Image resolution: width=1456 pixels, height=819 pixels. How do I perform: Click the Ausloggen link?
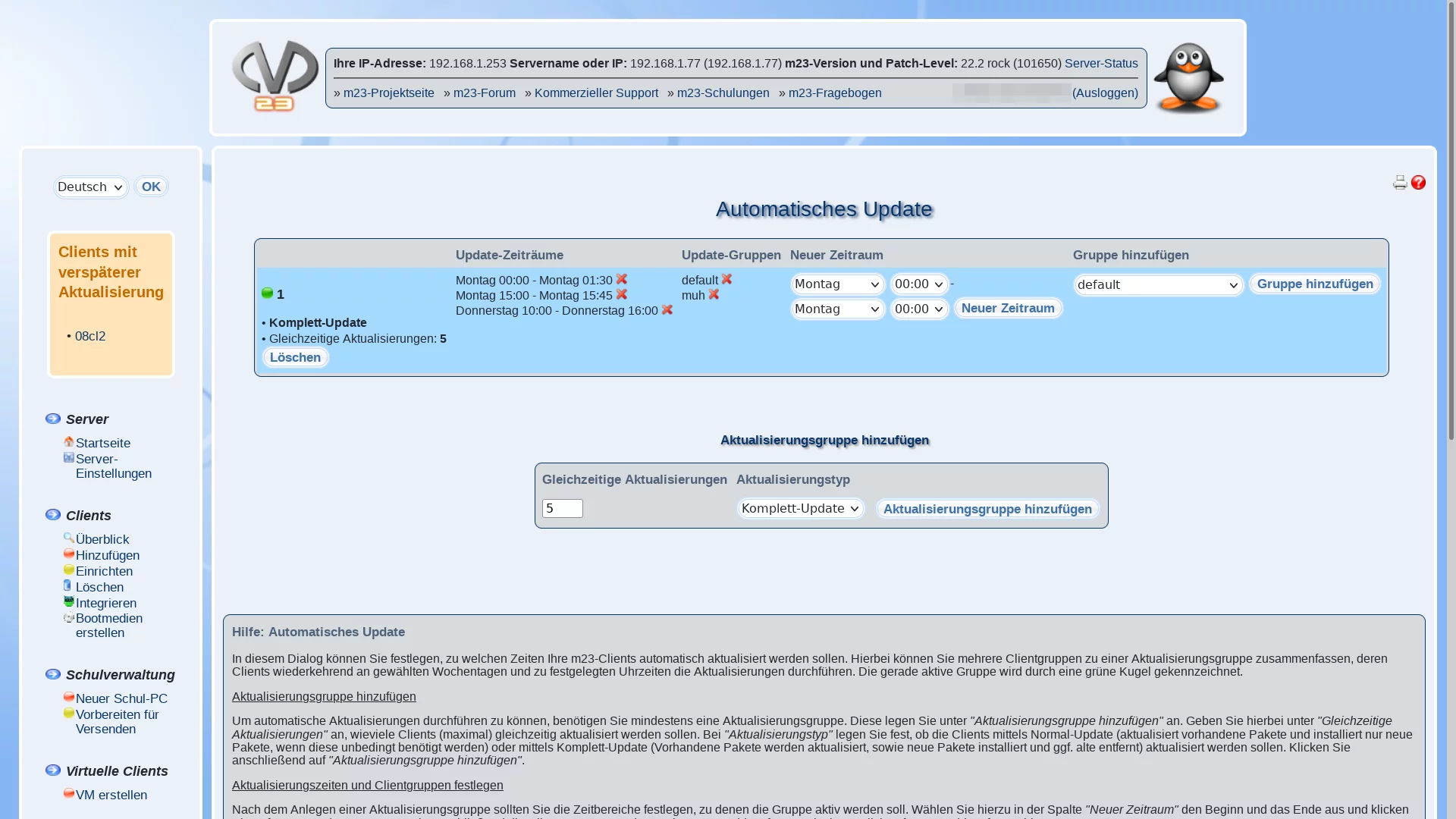1105,93
